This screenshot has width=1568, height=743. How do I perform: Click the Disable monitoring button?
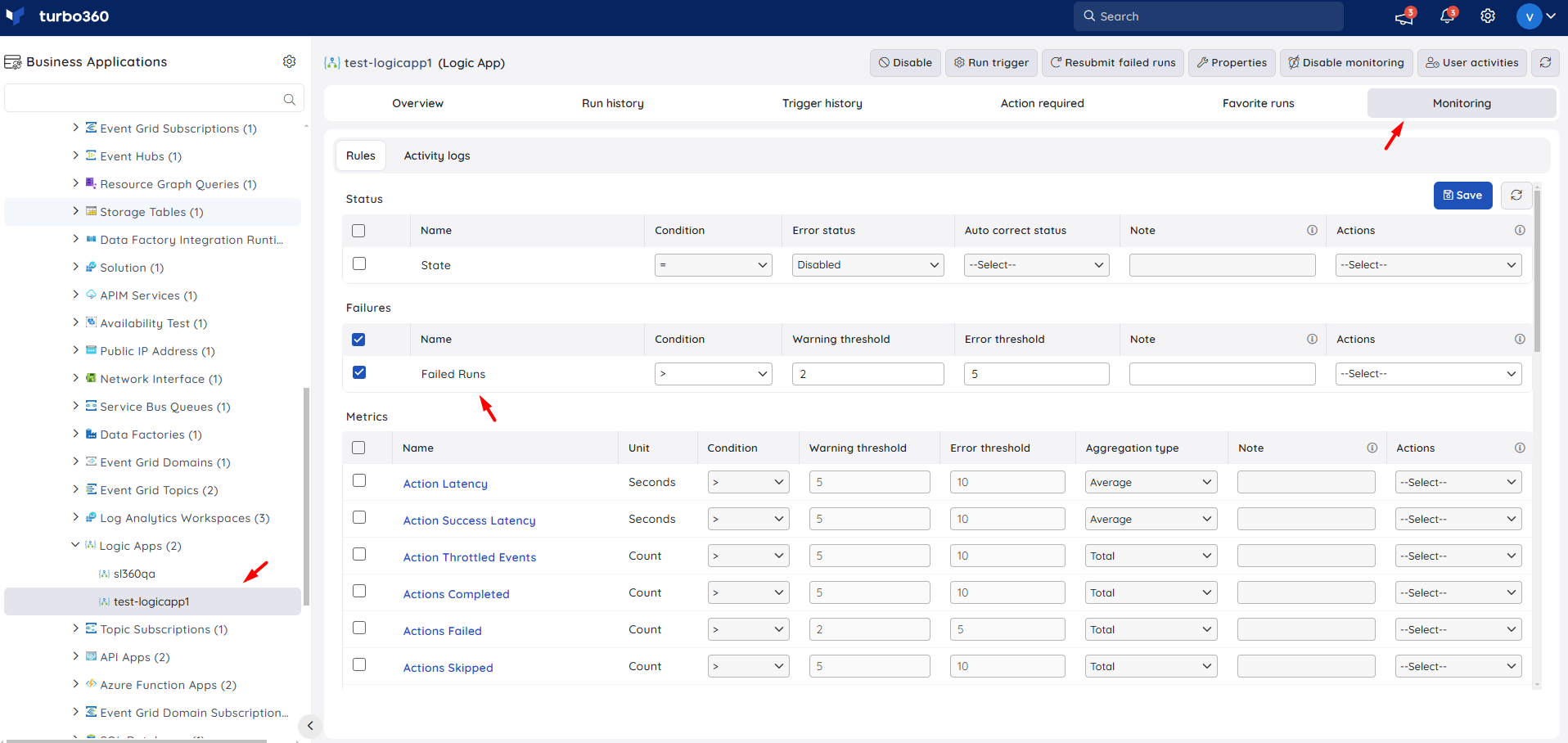(1345, 62)
